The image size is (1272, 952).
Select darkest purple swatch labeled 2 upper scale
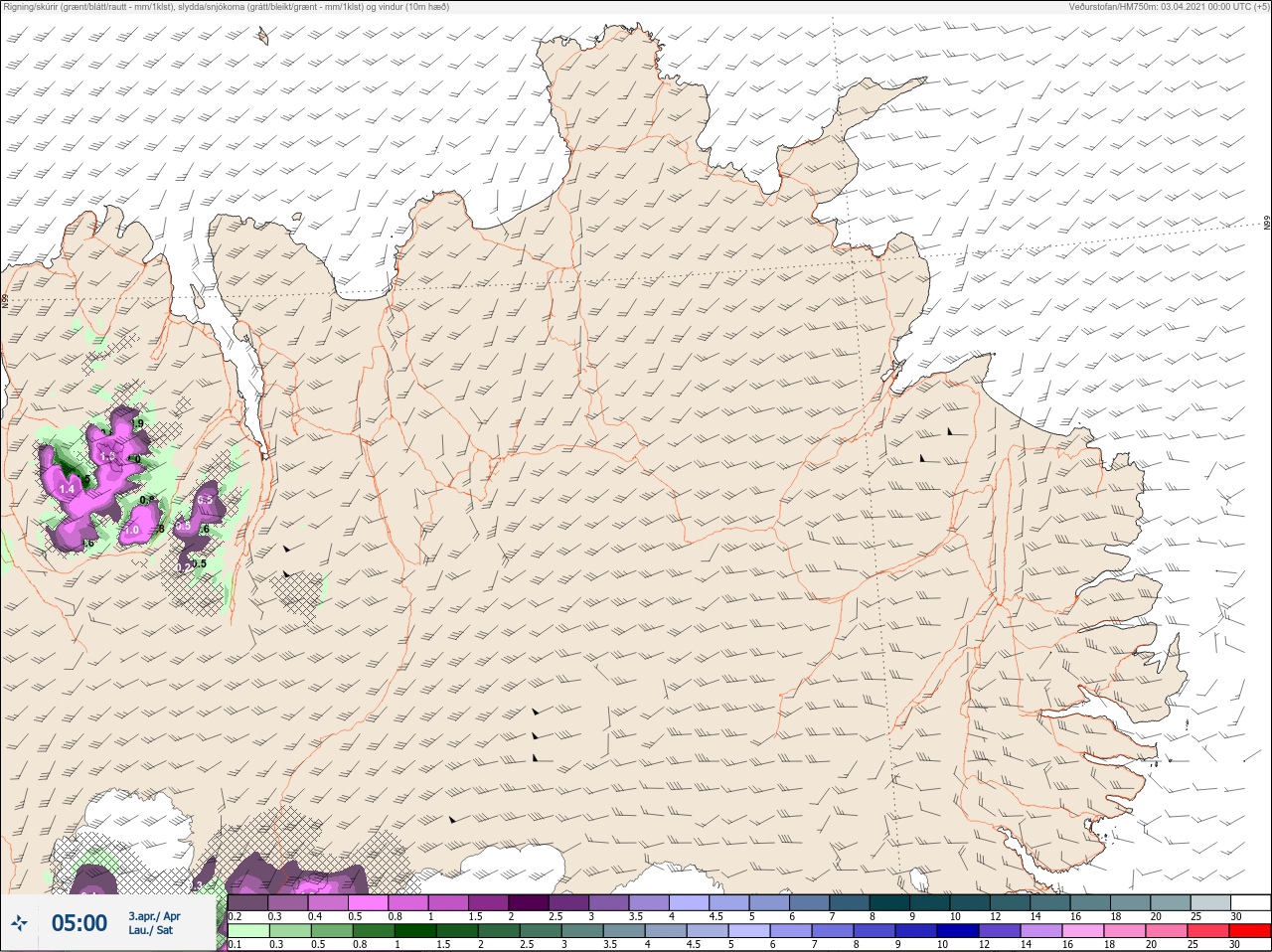(x=530, y=903)
